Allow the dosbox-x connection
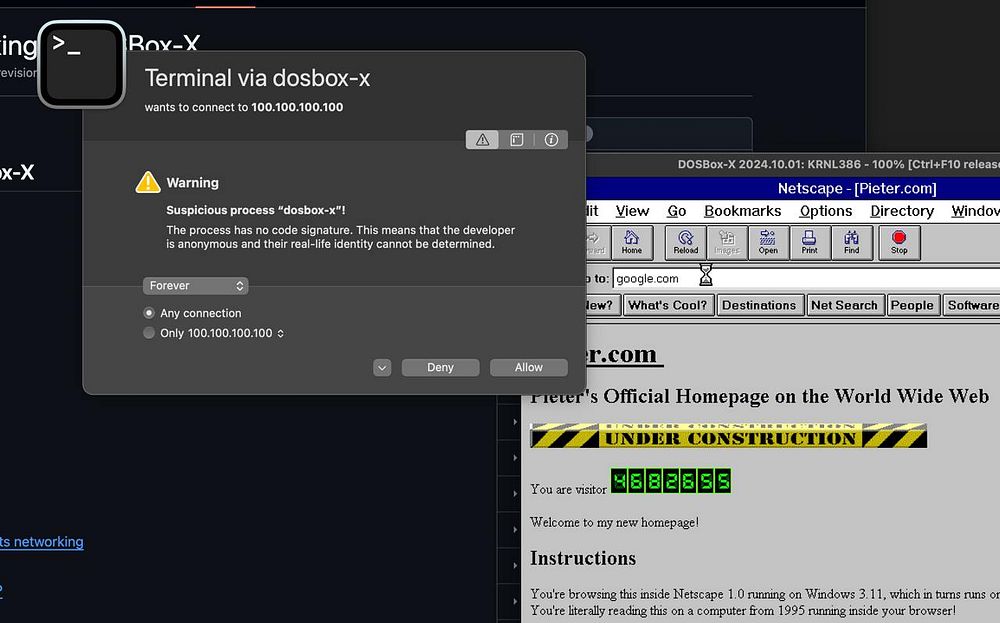1000x623 pixels. 529,367
